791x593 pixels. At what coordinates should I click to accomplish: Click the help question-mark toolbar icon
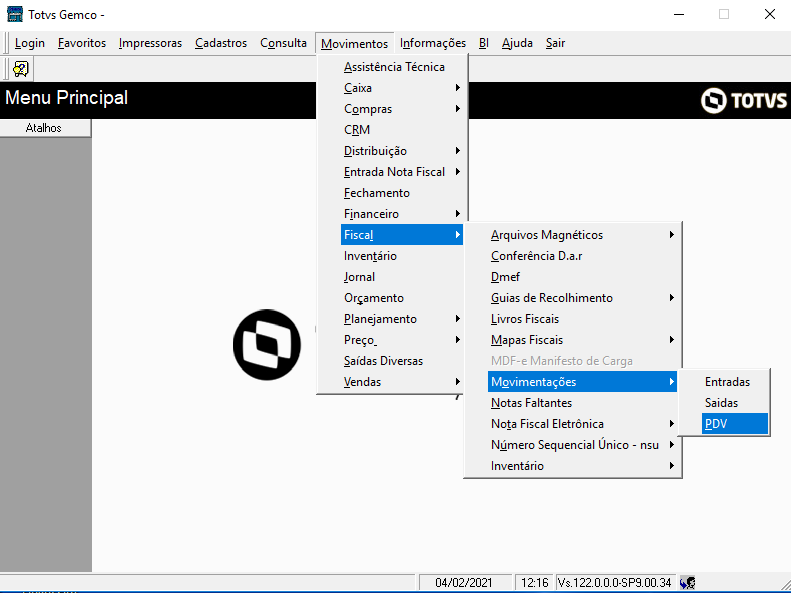point(21,69)
